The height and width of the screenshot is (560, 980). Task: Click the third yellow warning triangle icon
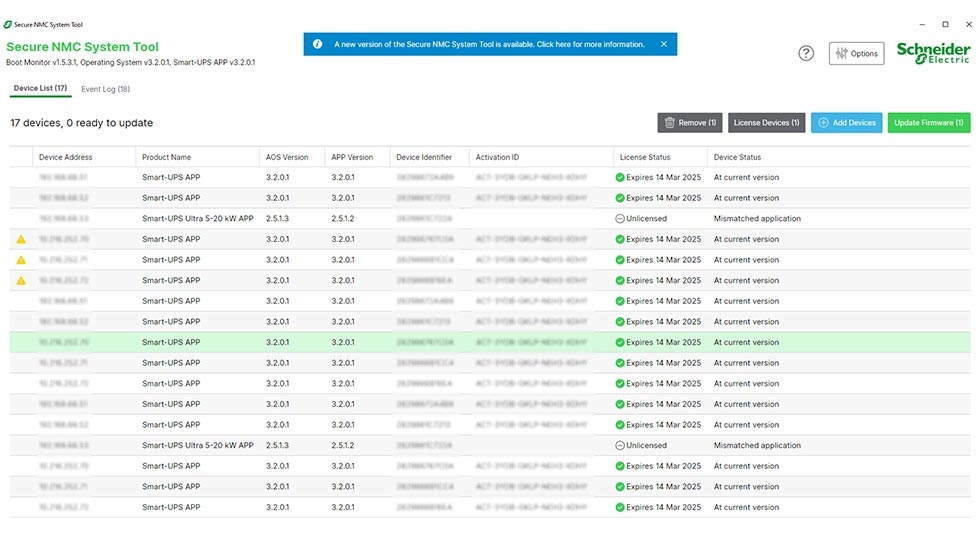click(x=21, y=281)
